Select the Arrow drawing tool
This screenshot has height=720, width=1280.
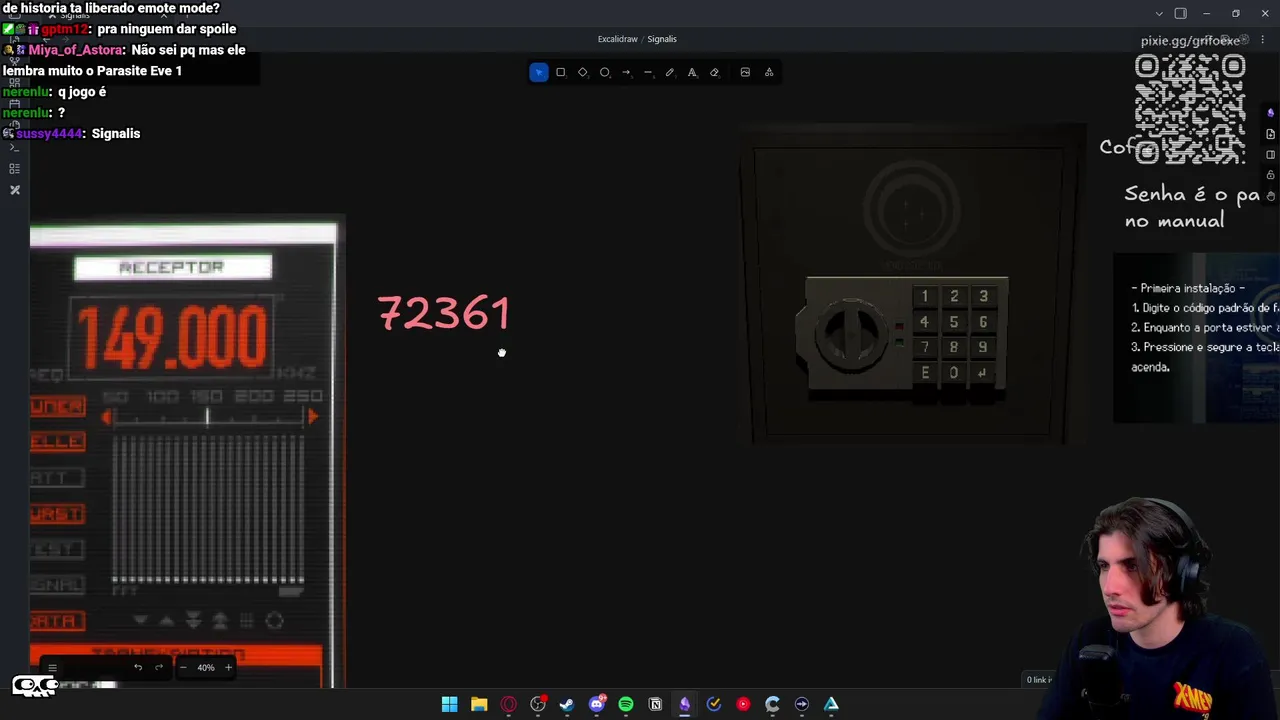(x=626, y=72)
